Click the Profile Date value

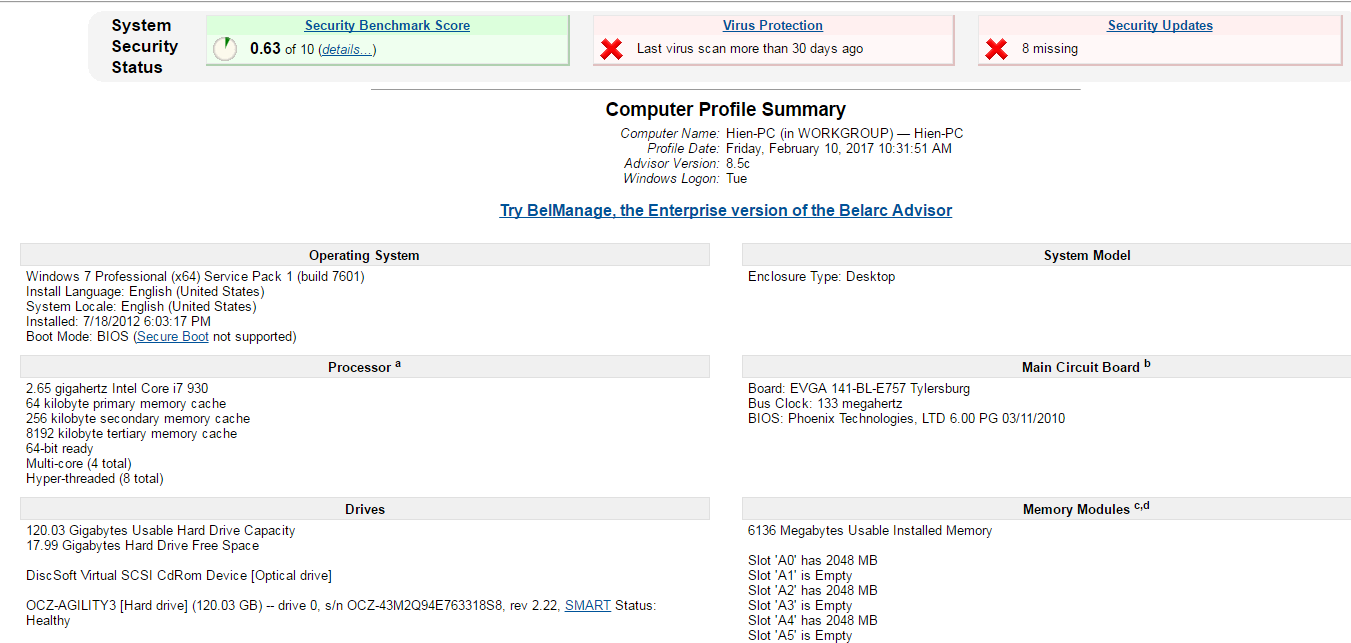point(839,148)
